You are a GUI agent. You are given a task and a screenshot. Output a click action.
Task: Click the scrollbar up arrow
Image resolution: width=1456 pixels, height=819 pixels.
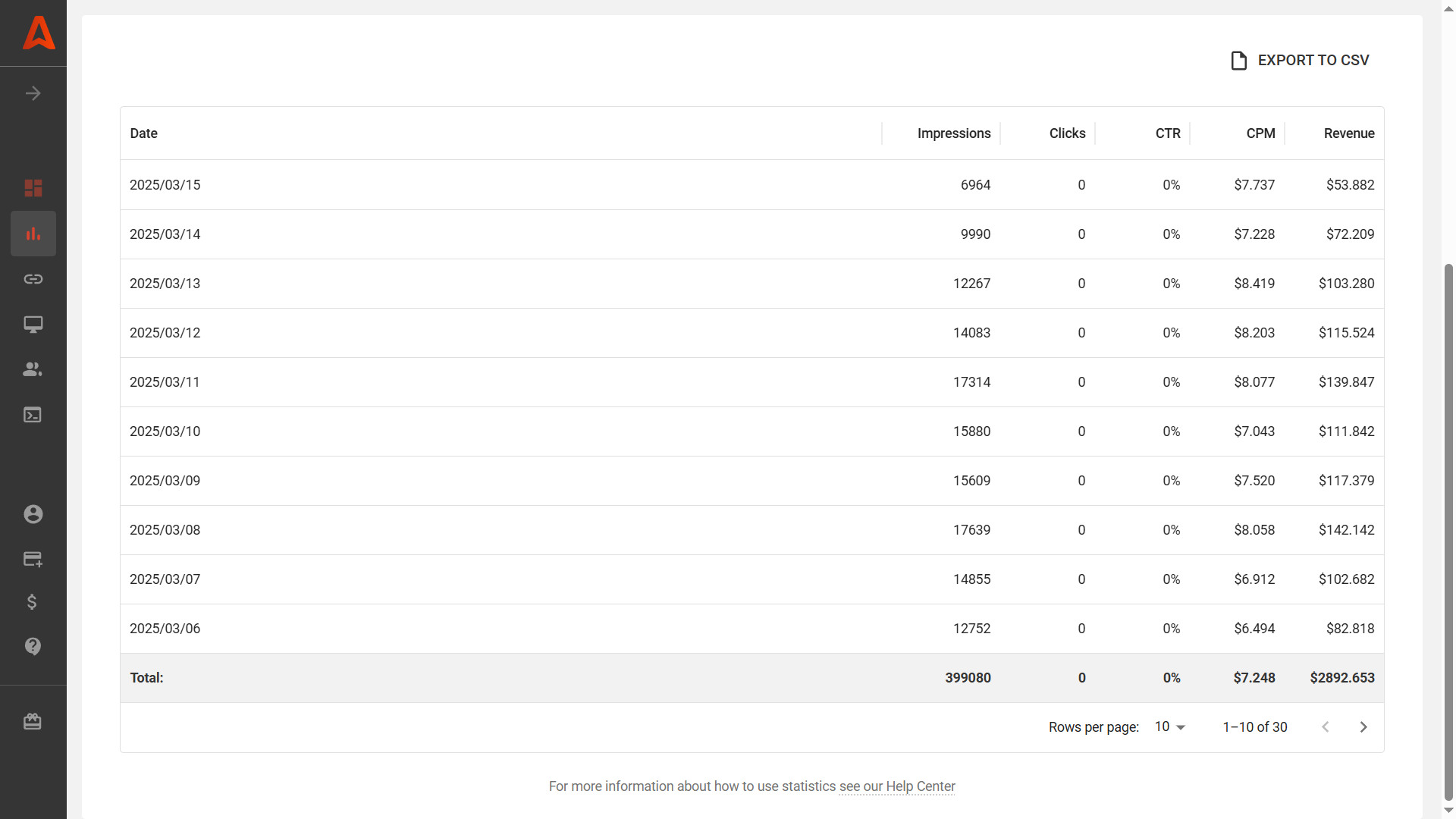tap(1447, 8)
